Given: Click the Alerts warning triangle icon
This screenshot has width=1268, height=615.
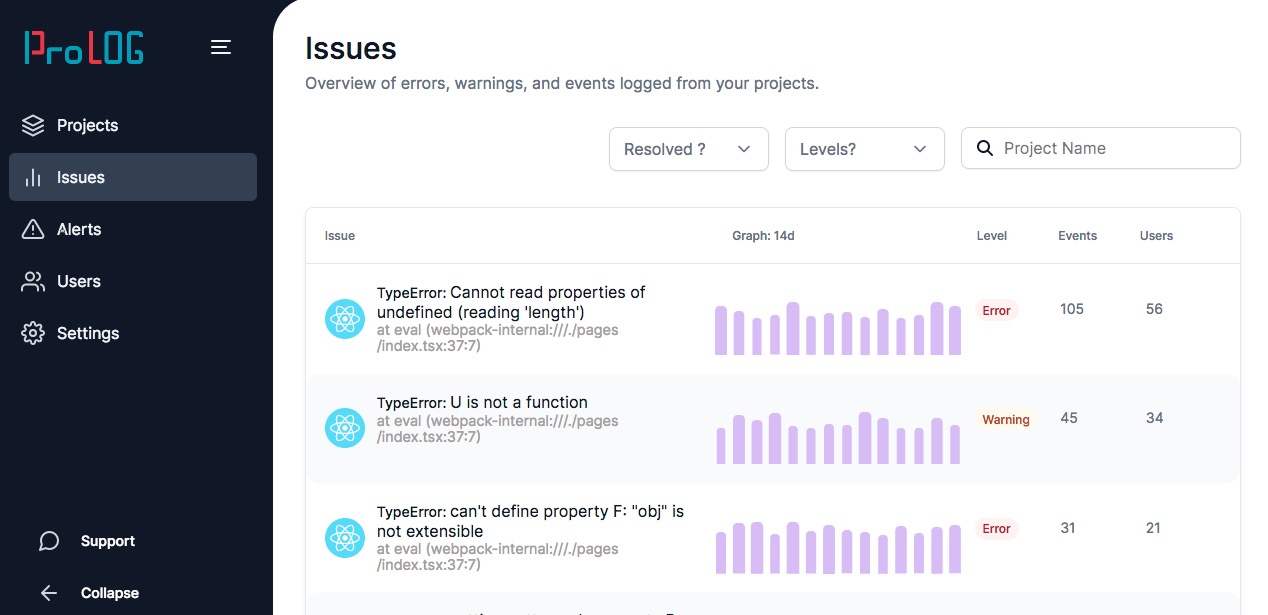Looking at the screenshot, I should 33,229.
